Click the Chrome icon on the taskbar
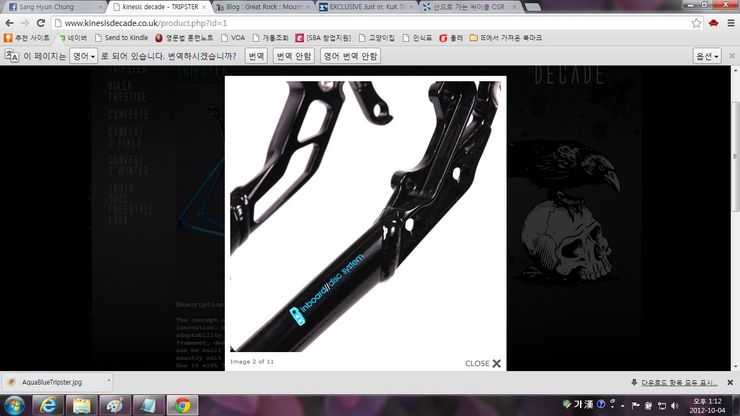This screenshot has height=416, width=740. pos(182,406)
